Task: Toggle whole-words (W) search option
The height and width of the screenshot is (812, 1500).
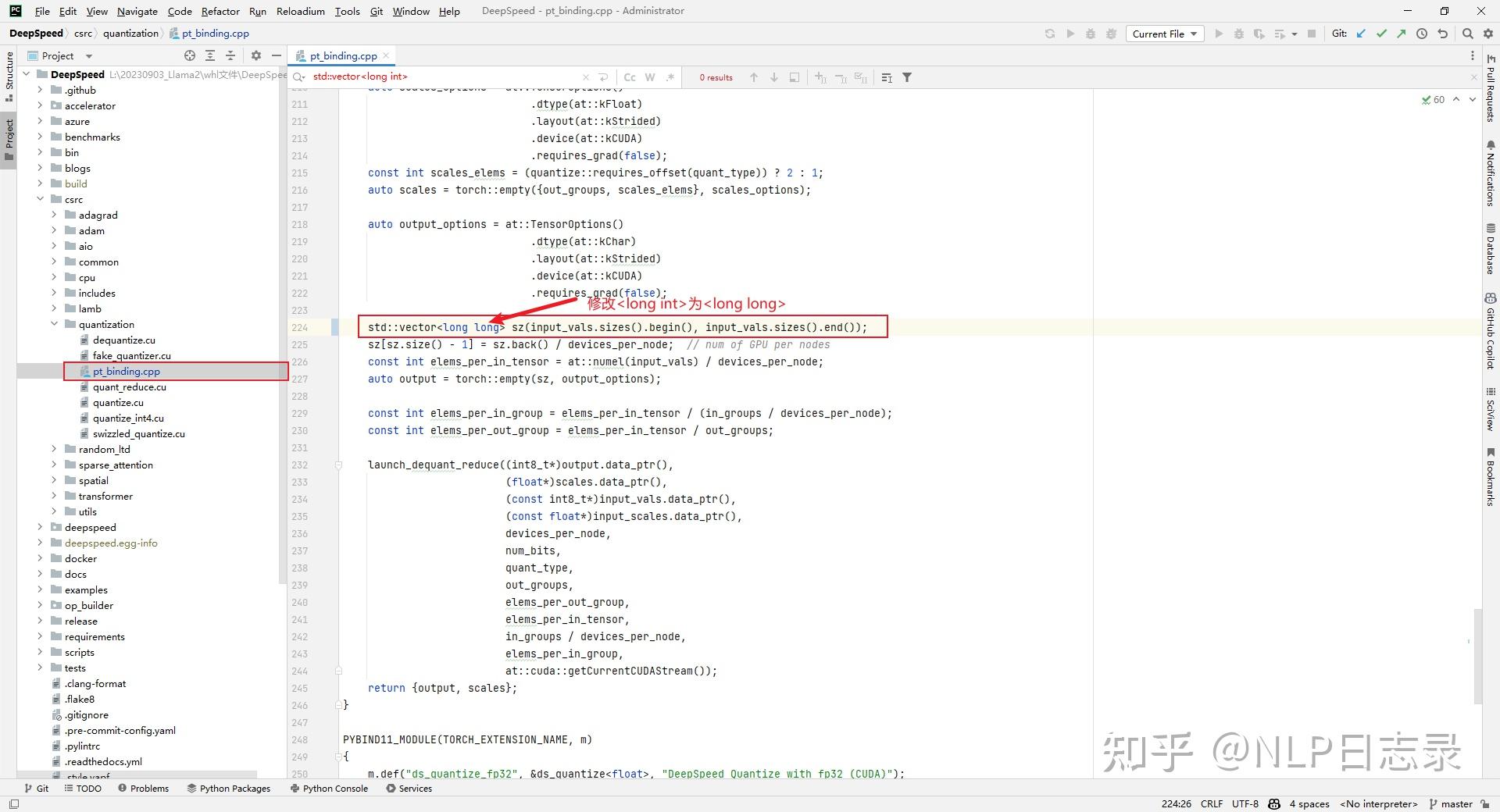Action: (x=649, y=77)
